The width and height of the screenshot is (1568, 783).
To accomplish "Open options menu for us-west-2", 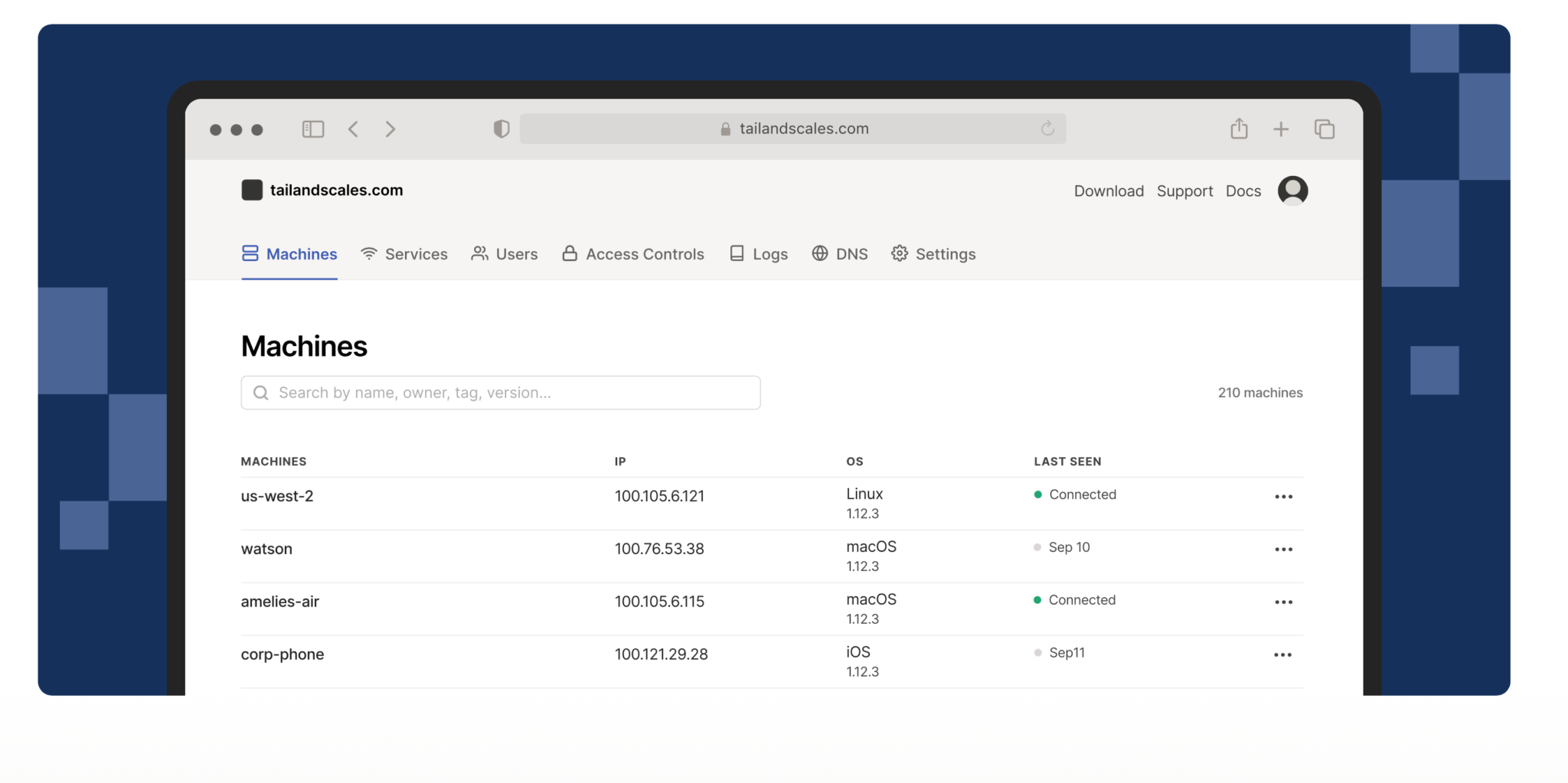I will (1283, 497).
